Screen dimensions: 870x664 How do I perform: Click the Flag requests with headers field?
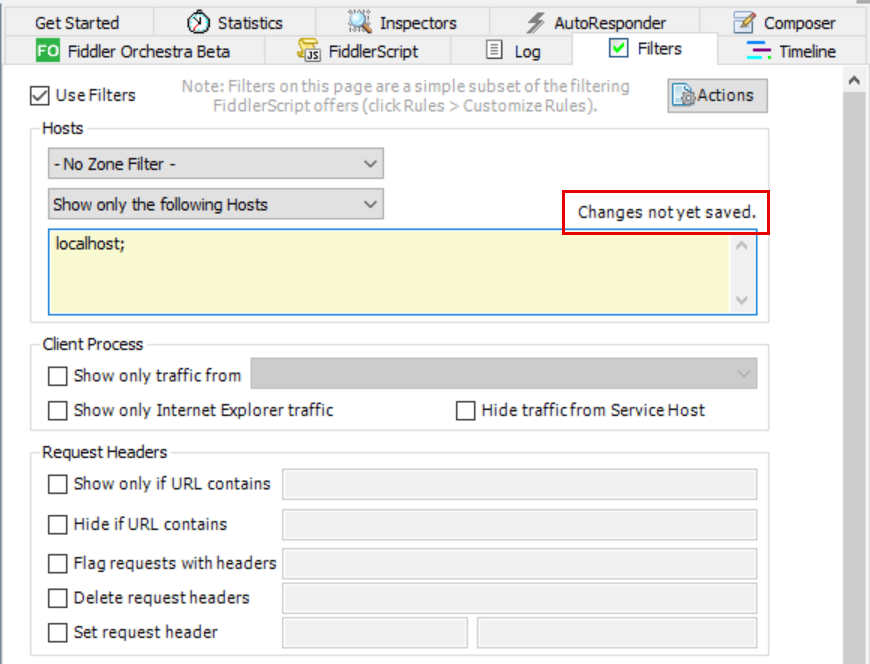(519, 564)
